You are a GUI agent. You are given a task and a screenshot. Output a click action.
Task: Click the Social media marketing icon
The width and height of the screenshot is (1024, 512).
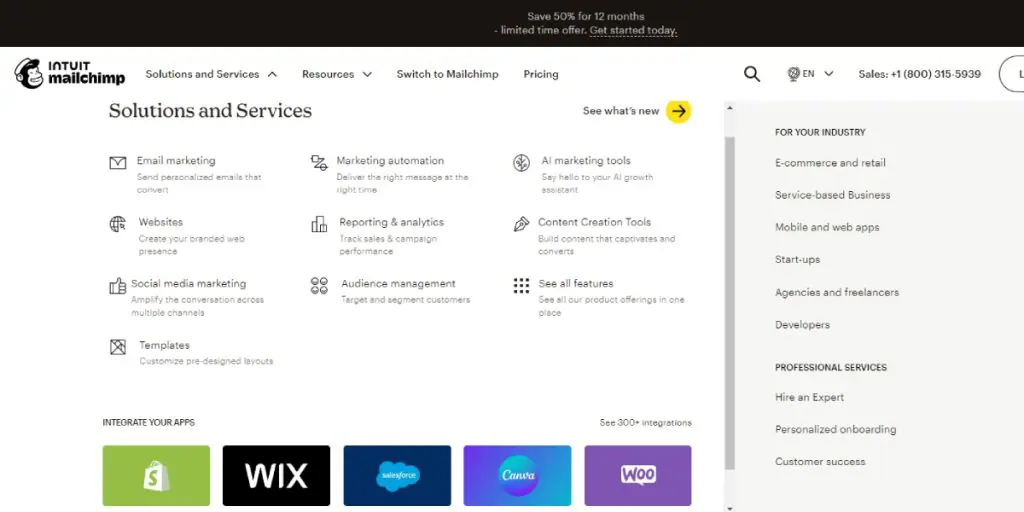click(x=118, y=286)
